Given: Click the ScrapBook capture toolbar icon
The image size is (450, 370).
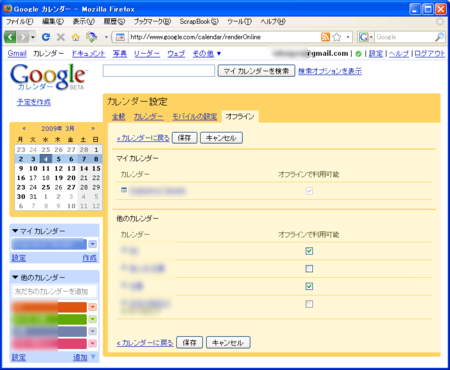Looking at the screenshot, I should point(91,37).
